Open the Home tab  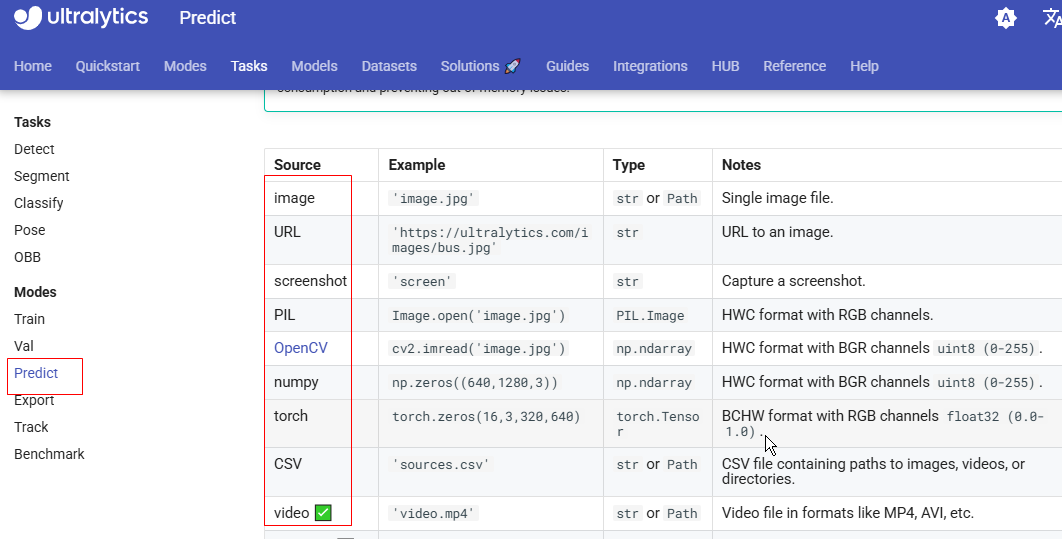click(33, 66)
